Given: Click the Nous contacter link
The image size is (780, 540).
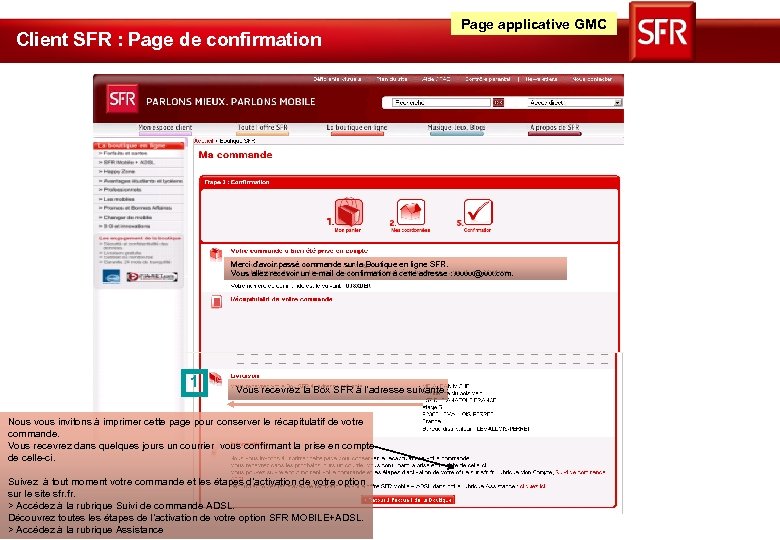Looking at the screenshot, I should click(x=592, y=79).
